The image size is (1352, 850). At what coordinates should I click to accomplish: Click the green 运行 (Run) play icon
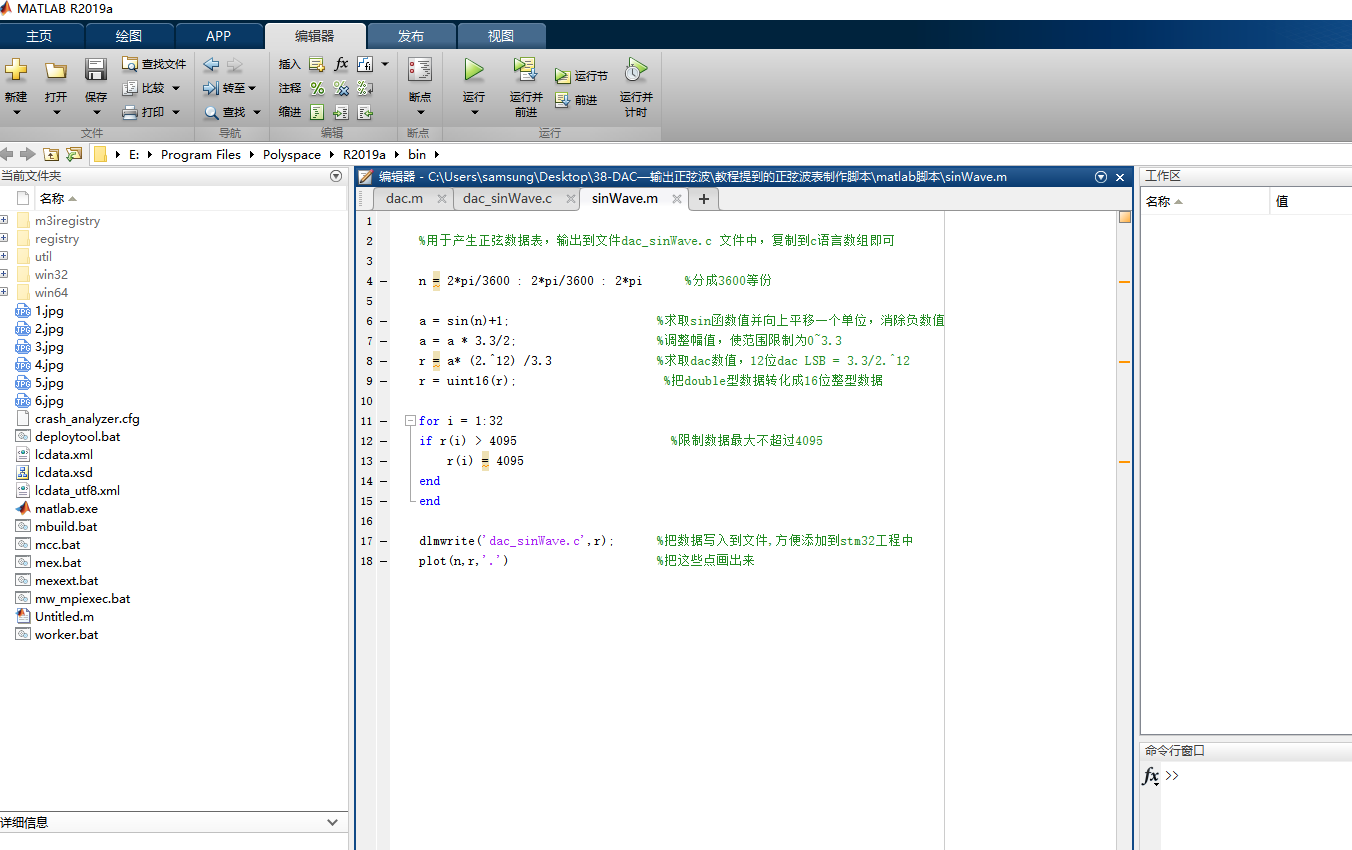474,70
